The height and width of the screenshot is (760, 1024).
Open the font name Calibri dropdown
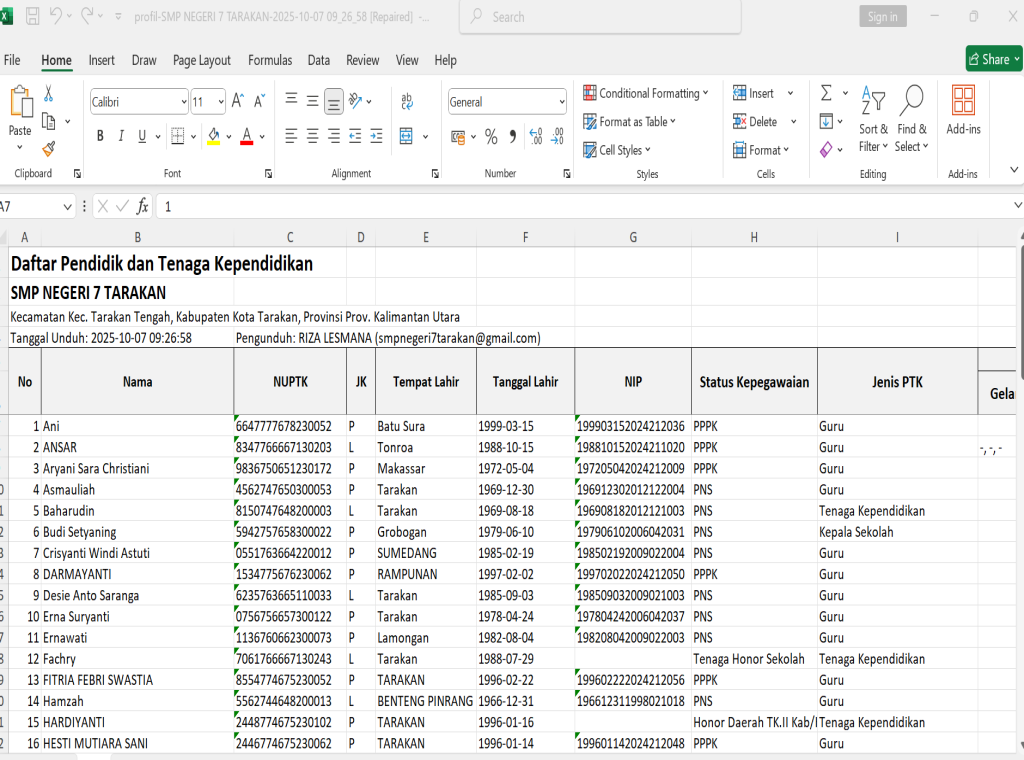(x=183, y=101)
